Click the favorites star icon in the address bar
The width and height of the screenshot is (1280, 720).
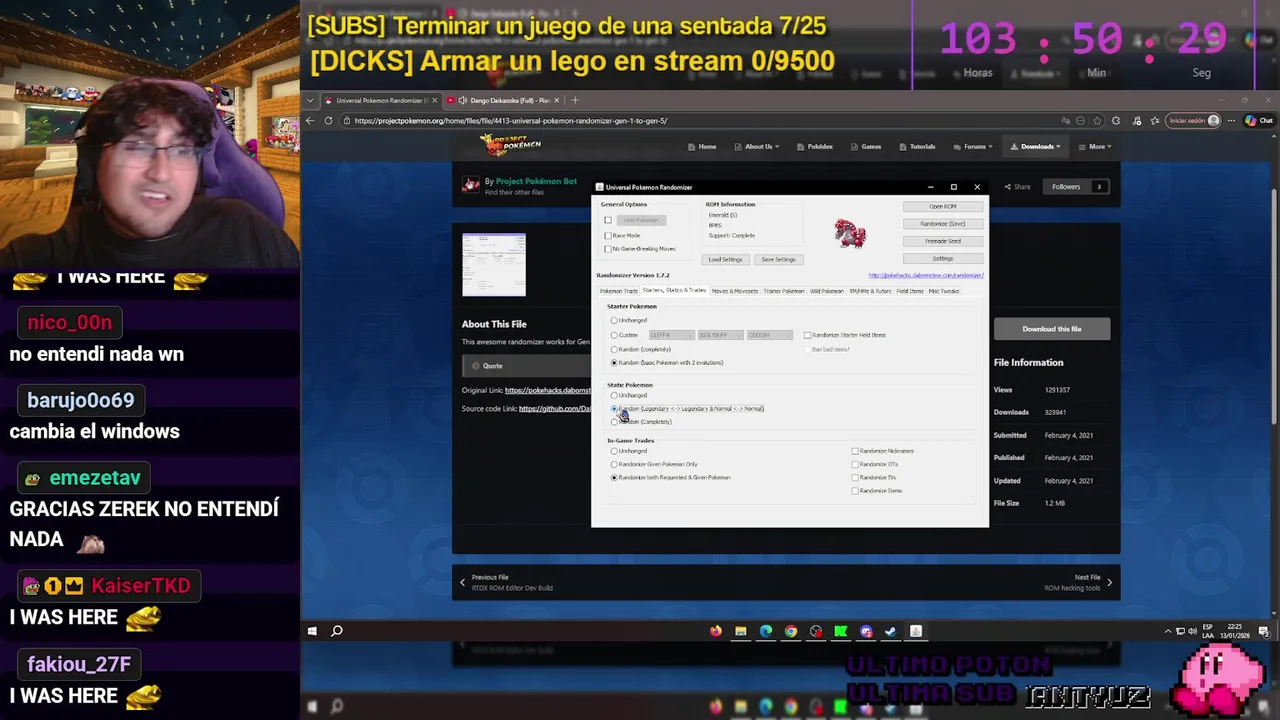click(x=1098, y=121)
